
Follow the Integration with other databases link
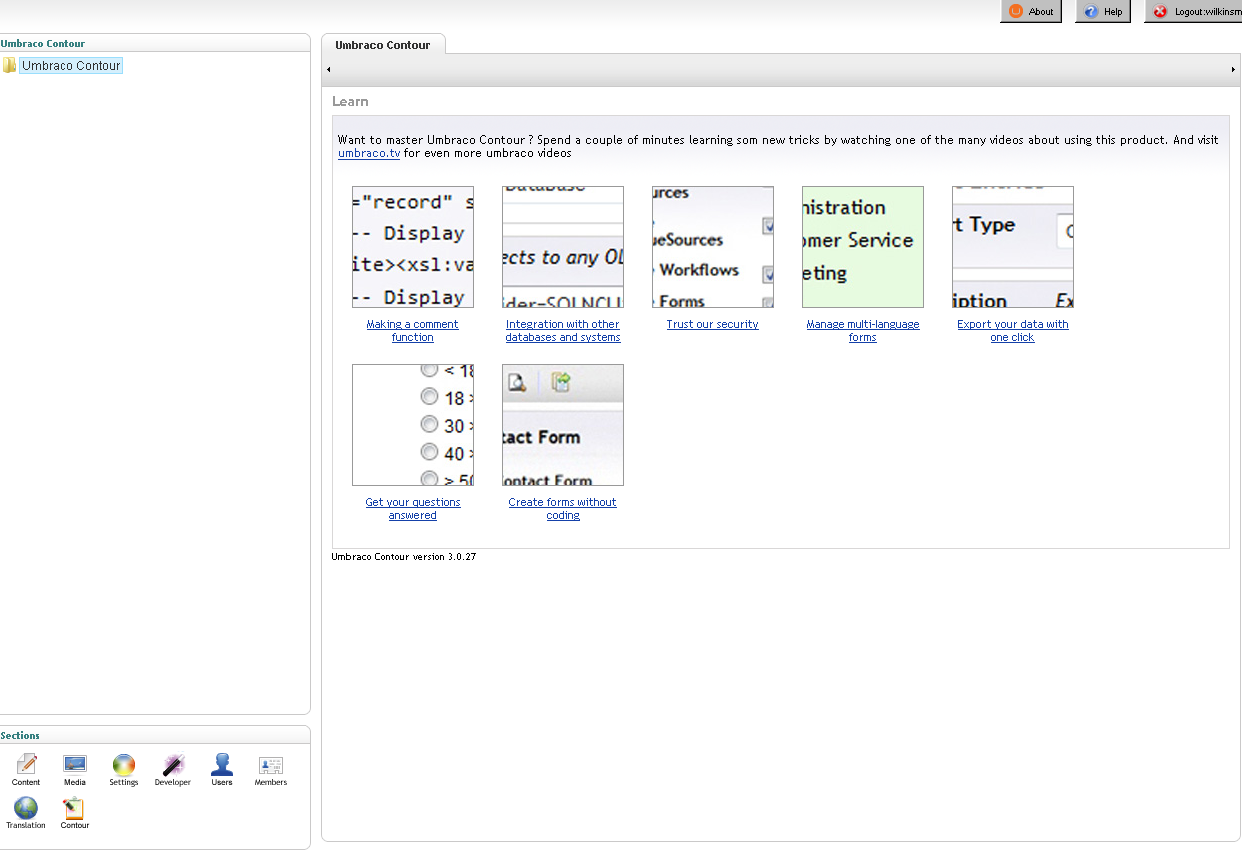click(563, 331)
